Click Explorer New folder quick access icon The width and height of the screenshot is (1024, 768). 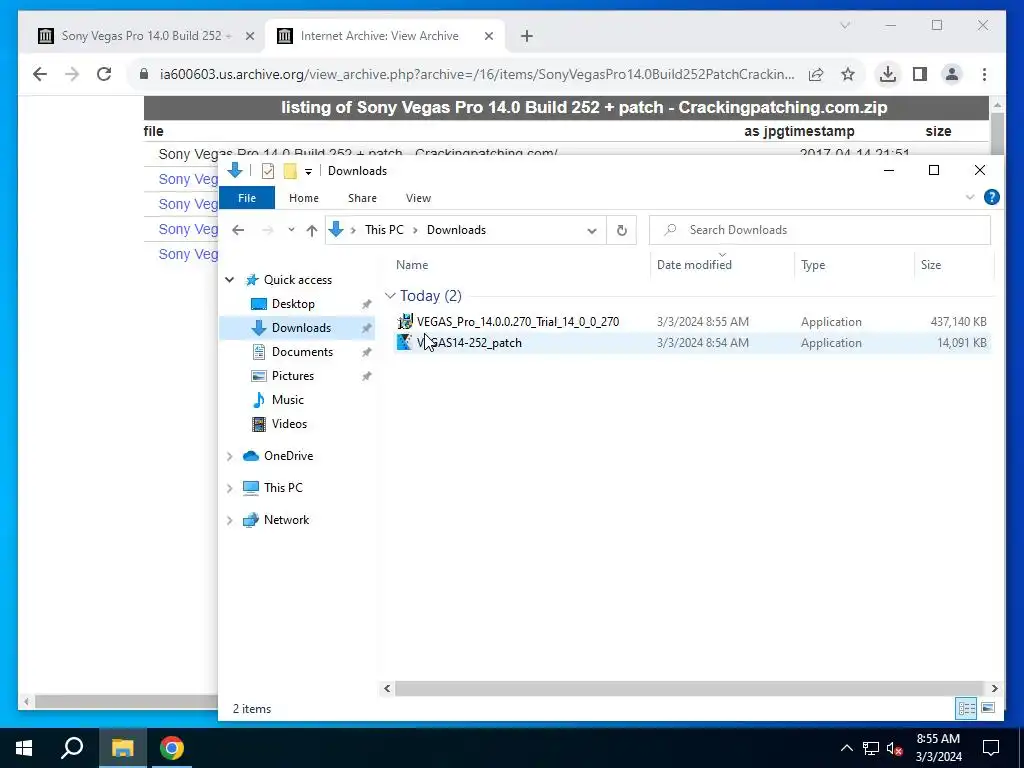(290, 171)
